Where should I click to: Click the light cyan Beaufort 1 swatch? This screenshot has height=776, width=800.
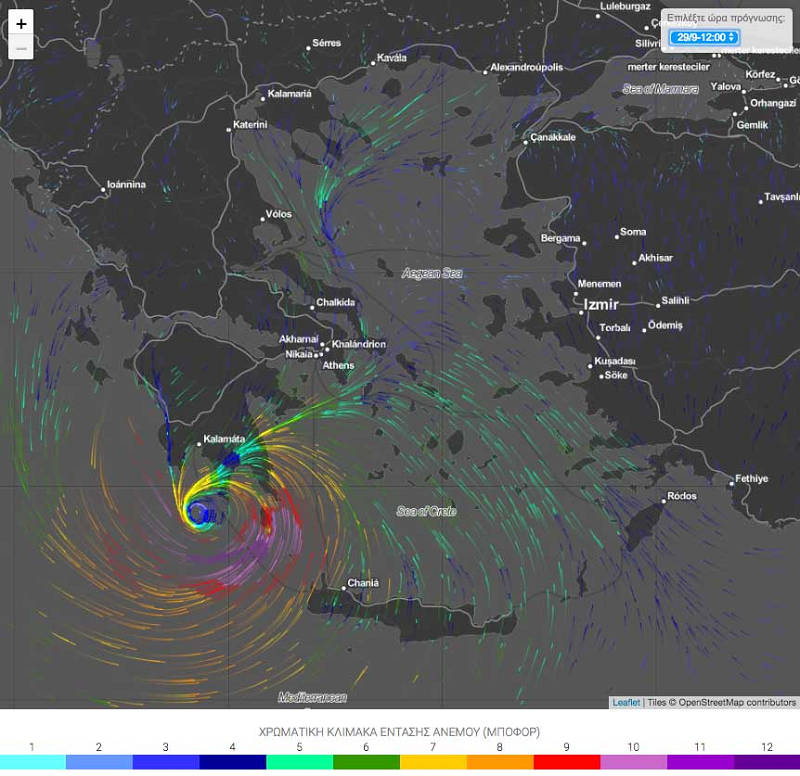tap(33, 762)
